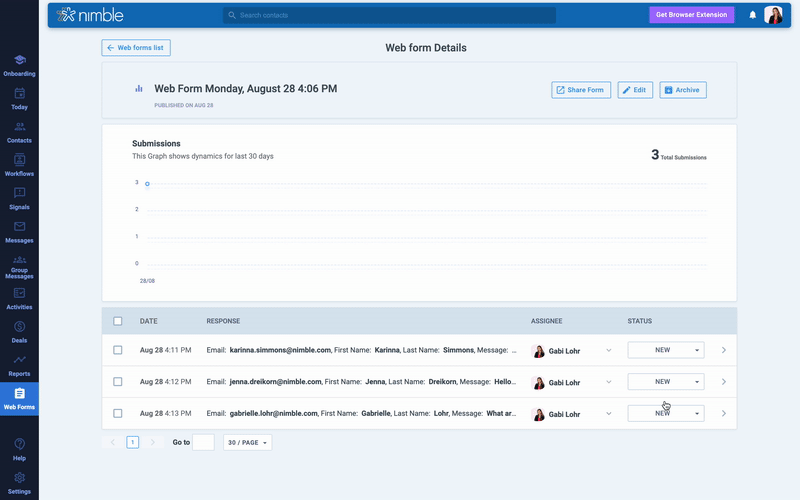The height and width of the screenshot is (500, 800).
Task: Focus the Search contacts field
Action: coord(390,15)
